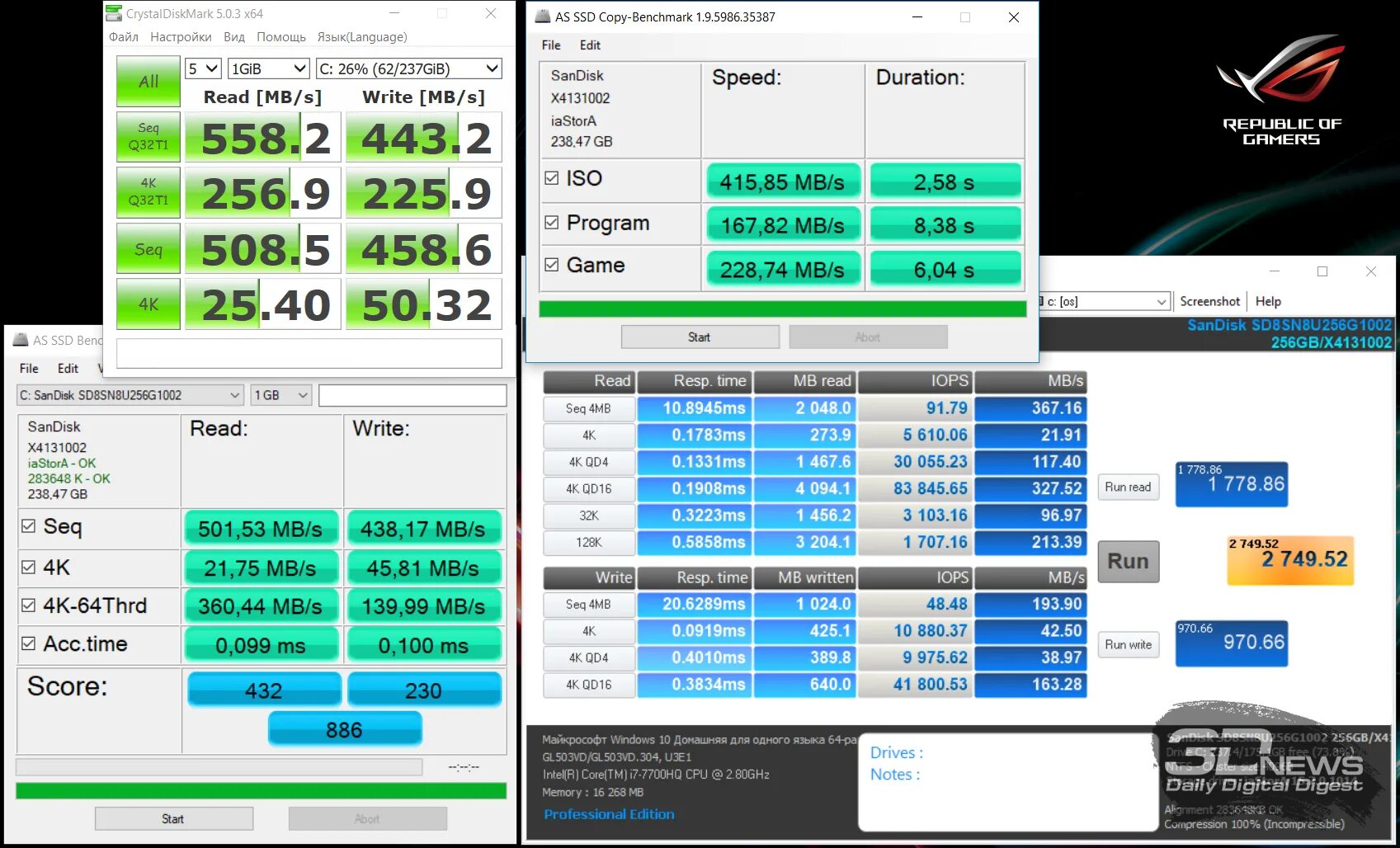
Task: Open the 1GiB test size dropdown
Action: 269,68
